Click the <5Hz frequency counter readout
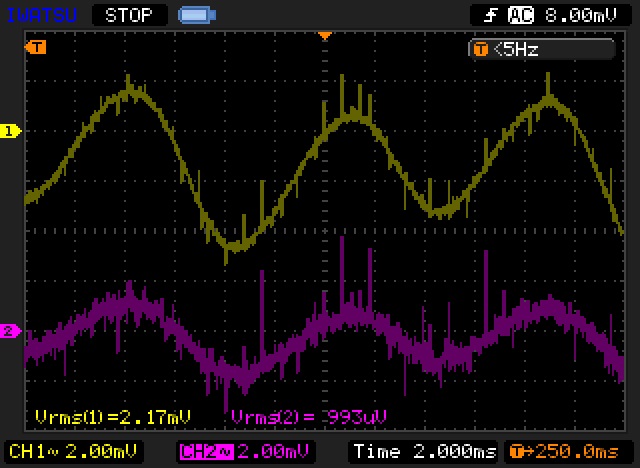This screenshot has height=468, width=640. click(516, 50)
